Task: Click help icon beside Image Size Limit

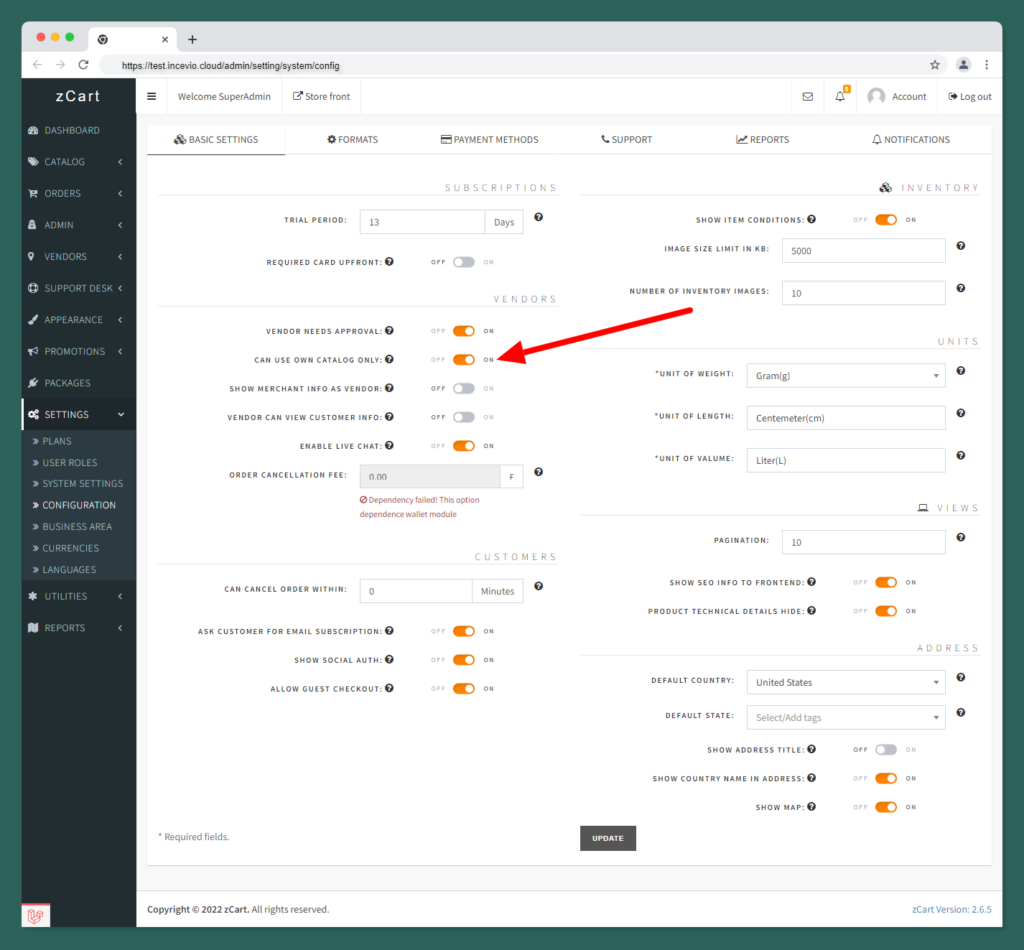Action: (x=961, y=246)
